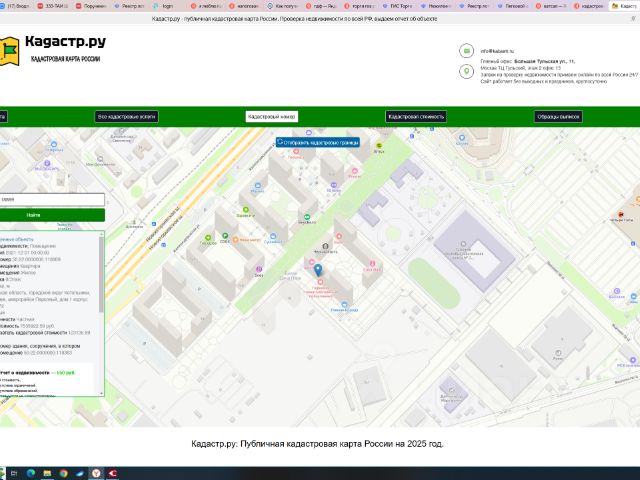640x480 pixels.
Task: Click the Сушивок blue map marker
Action: (273, 236)
